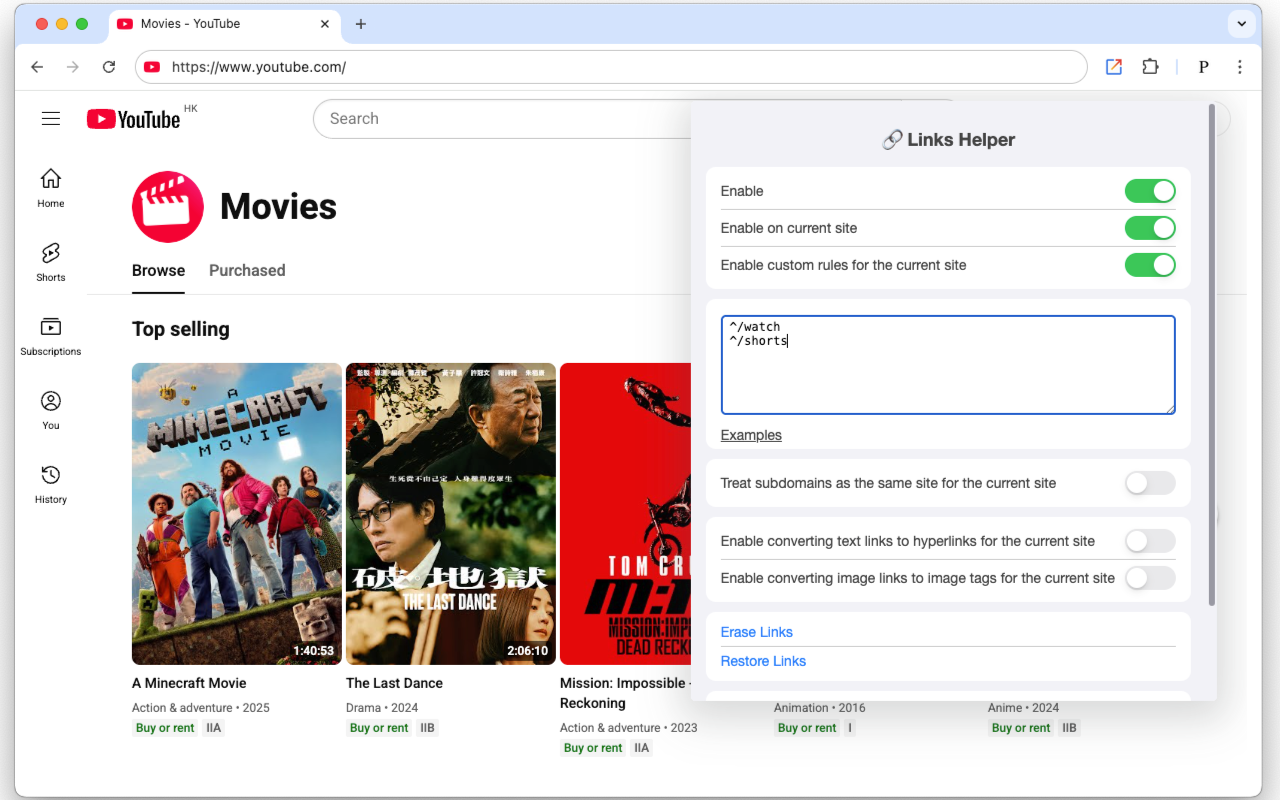
Task: Click Buy or rent for the 2024 Anime movie
Action: coord(1021,728)
